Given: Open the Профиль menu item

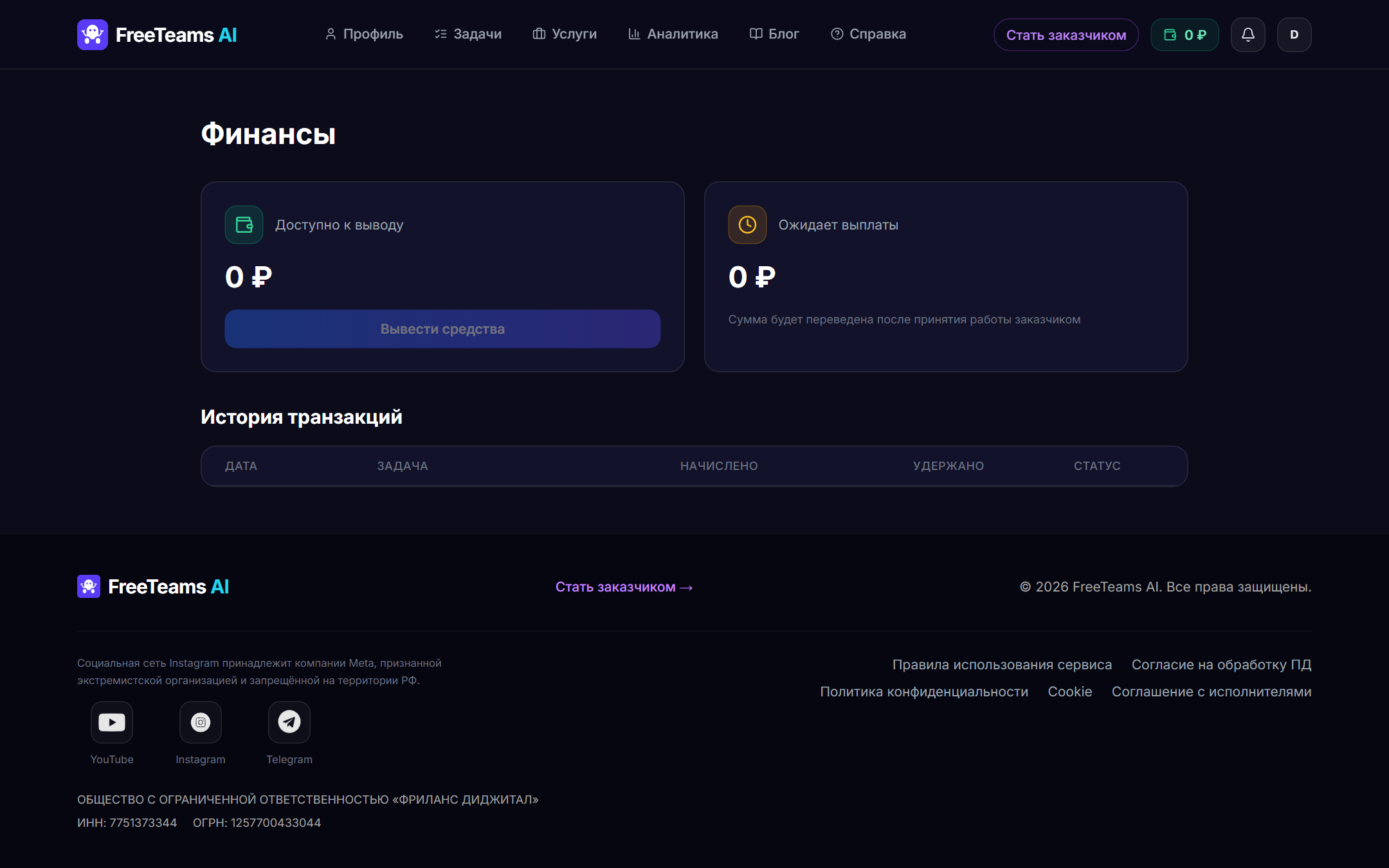Looking at the screenshot, I should [364, 34].
